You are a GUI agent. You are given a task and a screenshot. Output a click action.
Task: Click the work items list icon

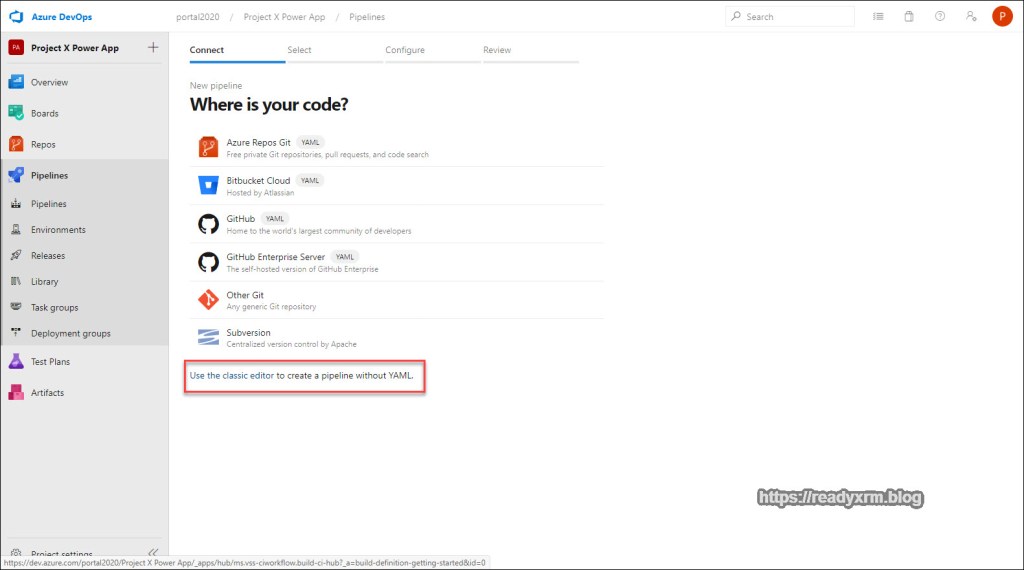point(878,17)
